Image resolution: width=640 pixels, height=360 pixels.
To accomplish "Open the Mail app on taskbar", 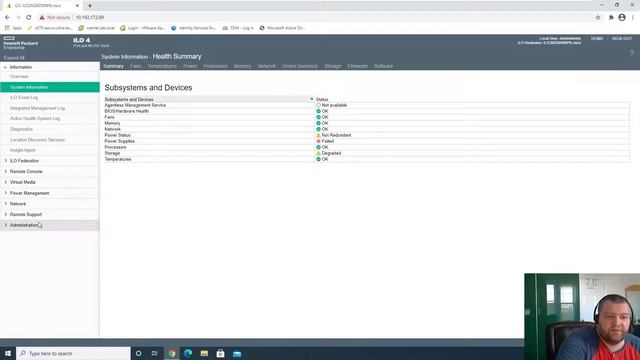I will coord(237,353).
